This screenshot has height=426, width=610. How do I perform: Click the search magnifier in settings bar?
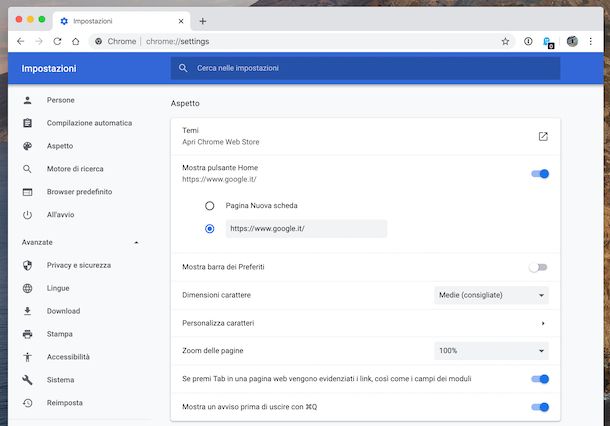click(x=183, y=68)
